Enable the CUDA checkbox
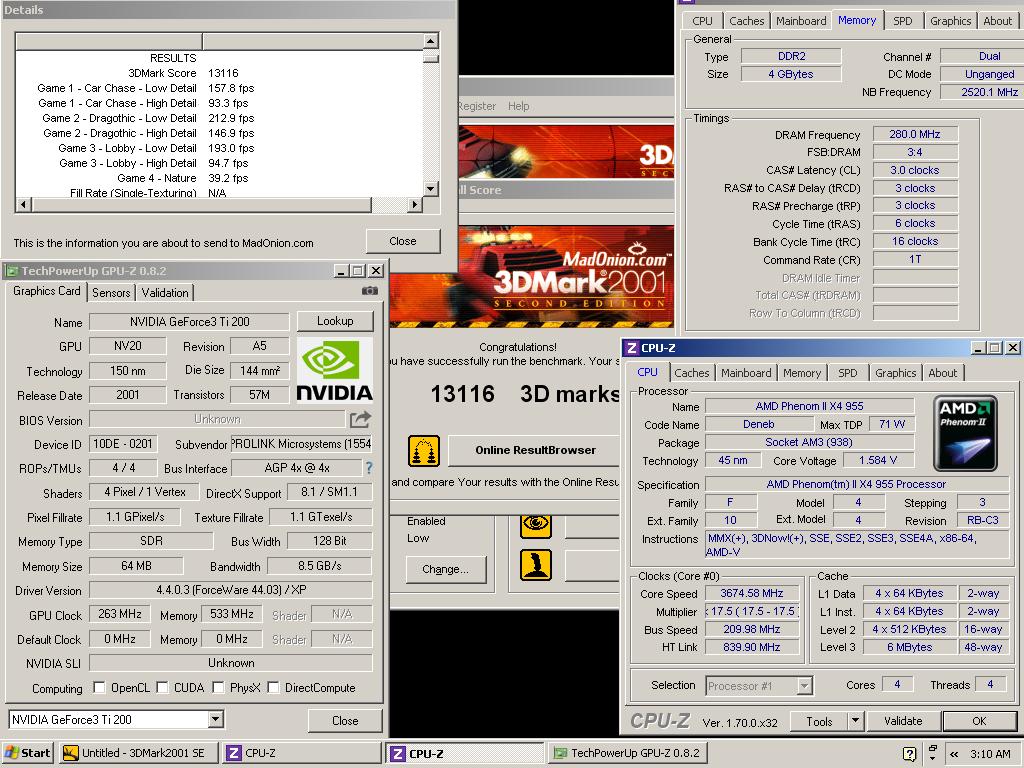1024x768 pixels. (163, 688)
